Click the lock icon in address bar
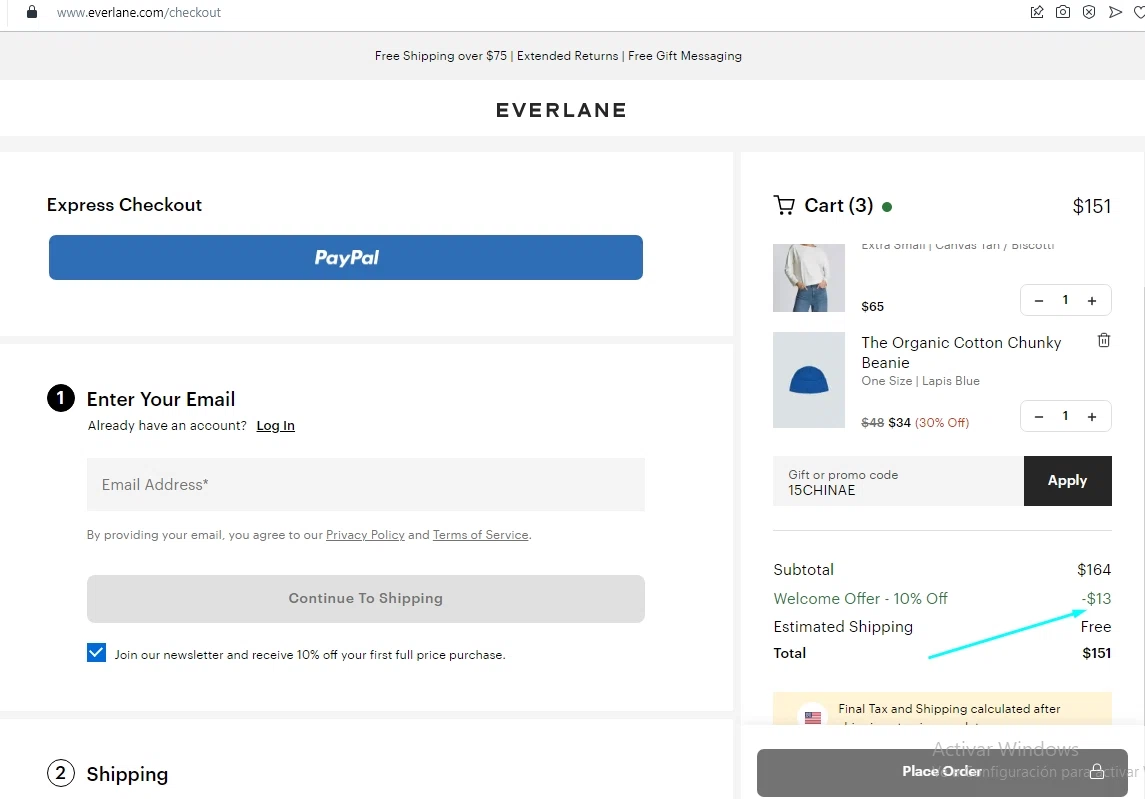This screenshot has height=799, width=1145. (31, 12)
